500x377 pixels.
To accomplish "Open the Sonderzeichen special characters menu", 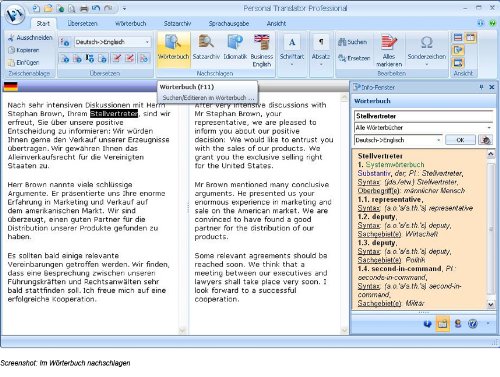I will 427,49.
